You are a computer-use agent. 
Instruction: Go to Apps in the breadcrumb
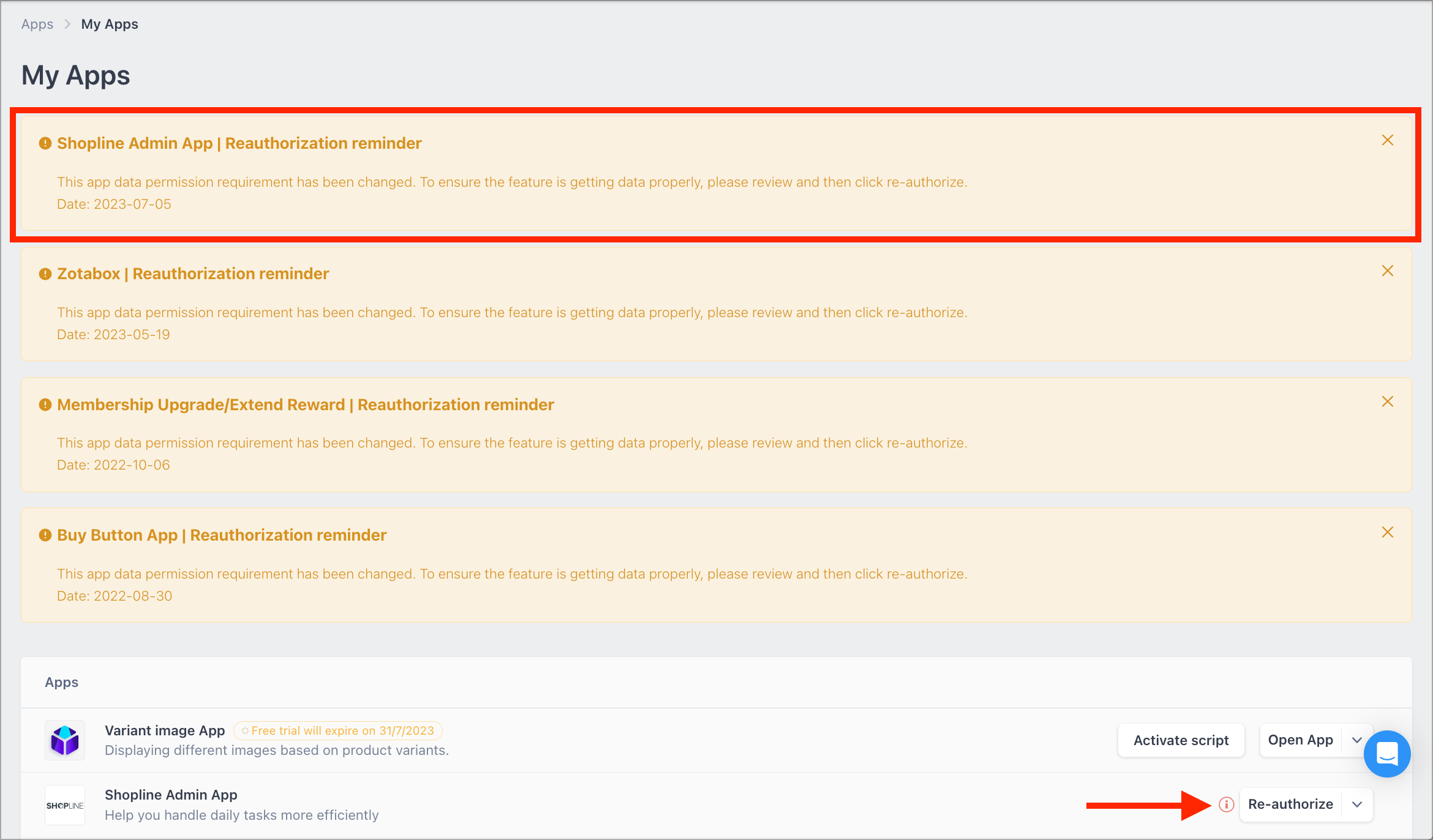point(37,24)
